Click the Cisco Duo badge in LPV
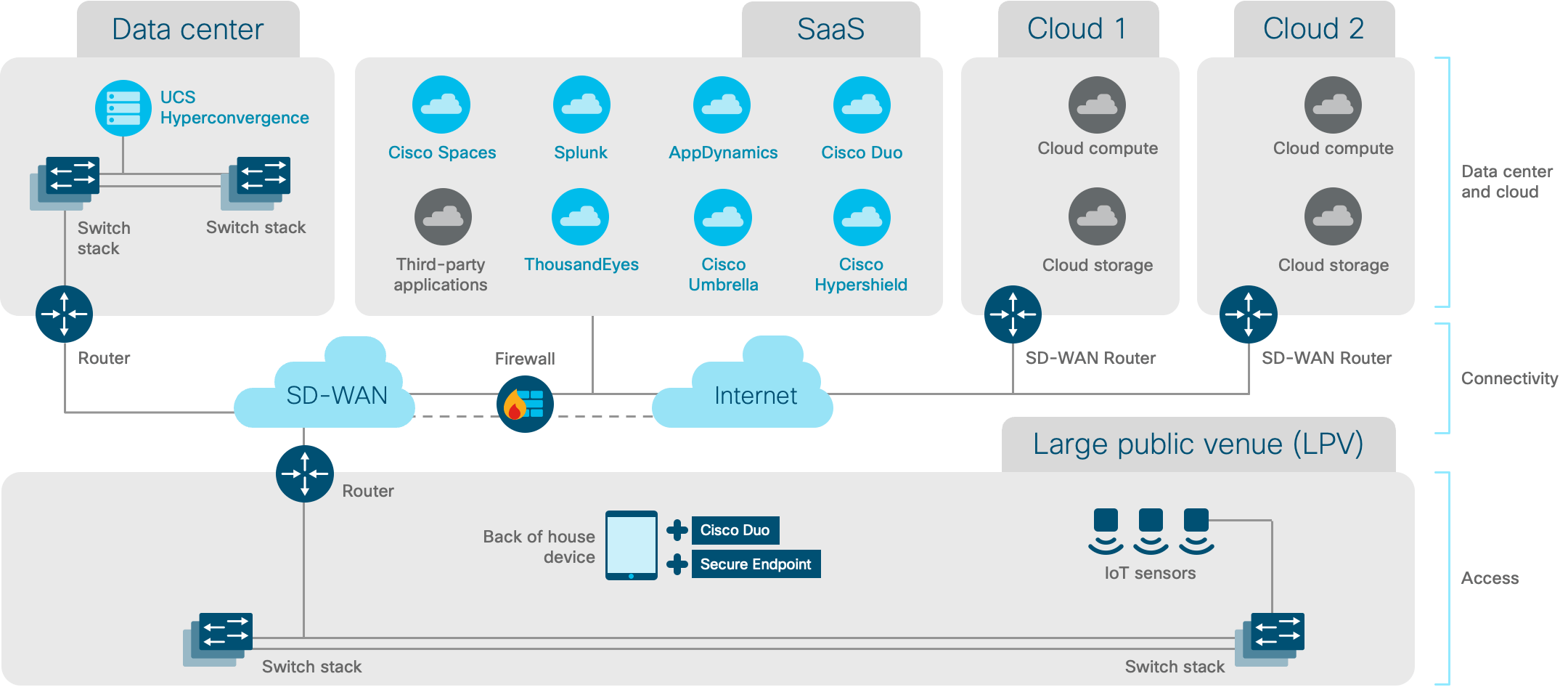This screenshot has height=687, width=1568. [735, 530]
